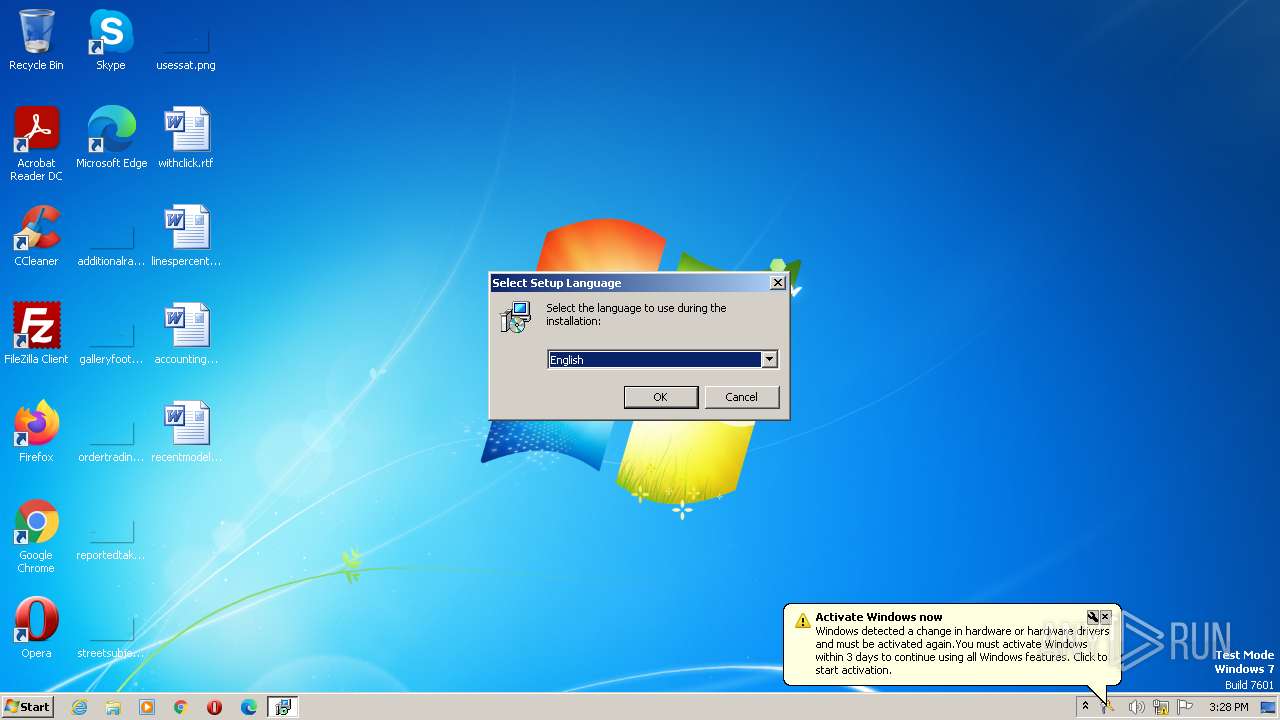Image resolution: width=1280 pixels, height=720 pixels.
Task: Close the Select Setup Language dialog
Action: pos(777,283)
